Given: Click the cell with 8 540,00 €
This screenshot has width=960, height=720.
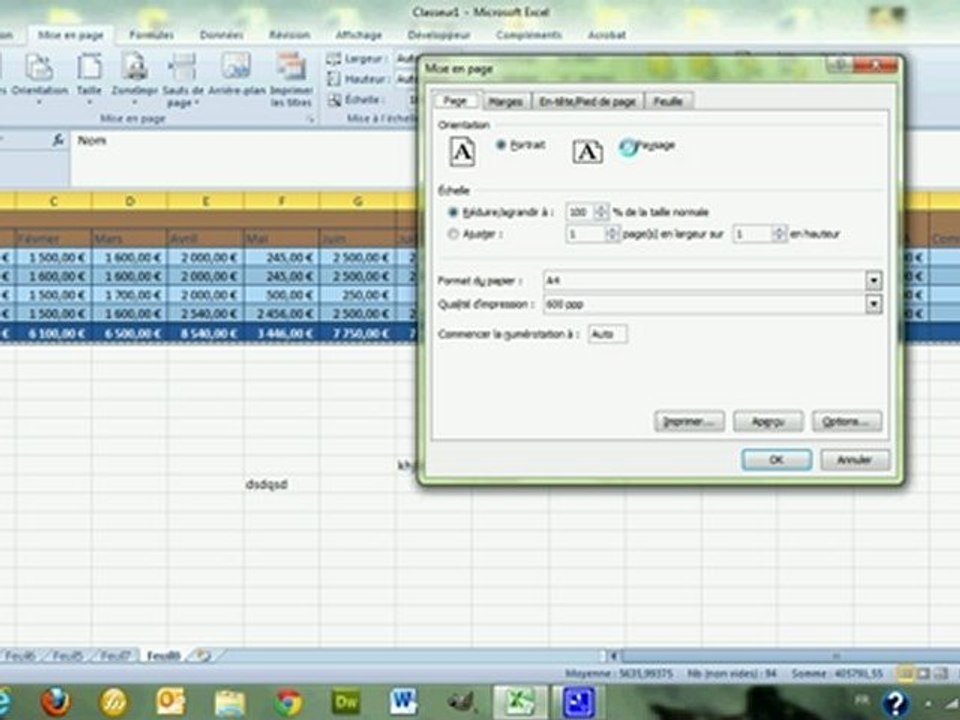Looking at the screenshot, I should 205,334.
